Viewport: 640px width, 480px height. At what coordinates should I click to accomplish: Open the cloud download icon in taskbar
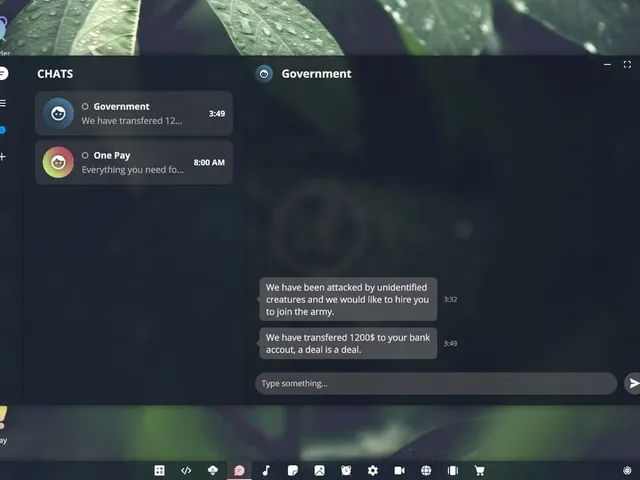(x=213, y=471)
